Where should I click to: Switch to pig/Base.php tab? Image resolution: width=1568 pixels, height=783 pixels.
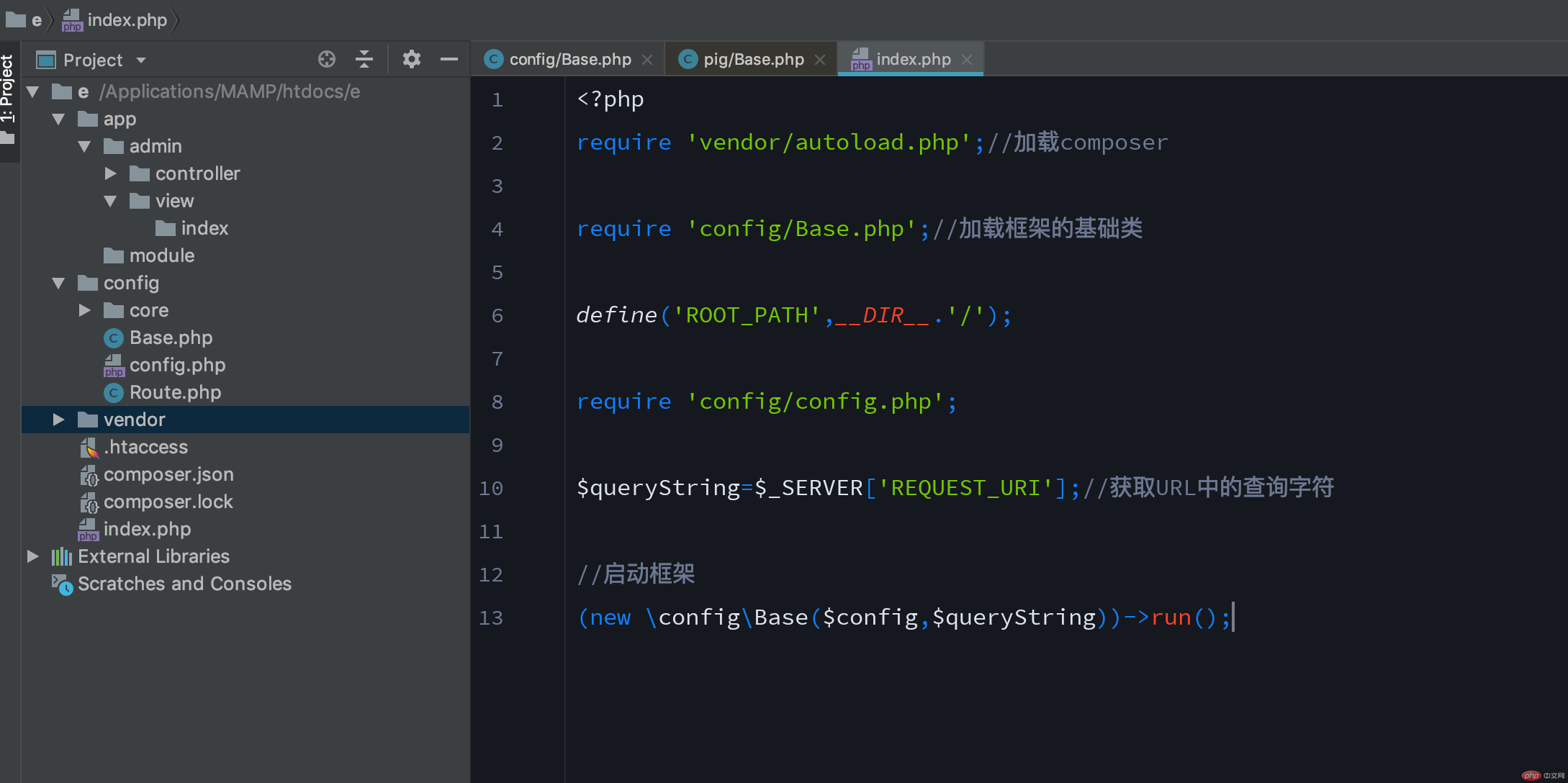tap(753, 59)
